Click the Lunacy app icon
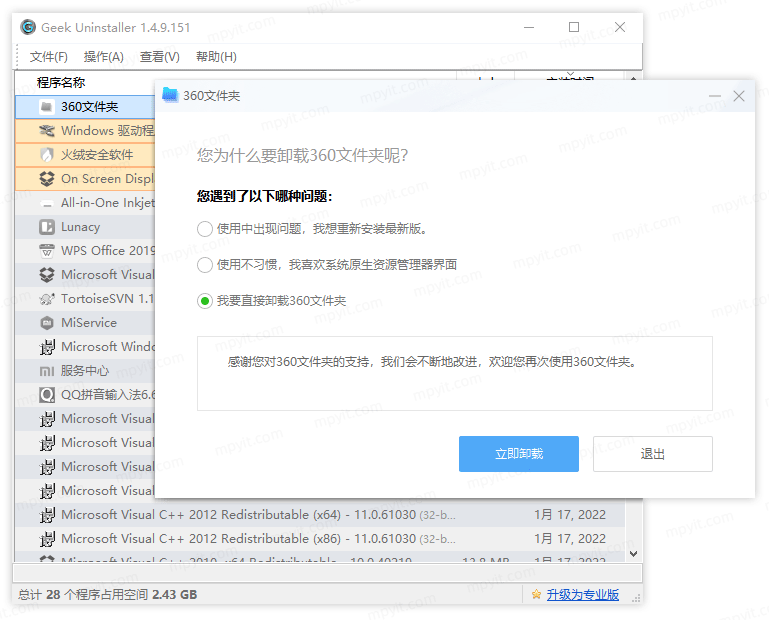This screenshot has width=769, height=620. pyautogui.click(x=47, y=227)
